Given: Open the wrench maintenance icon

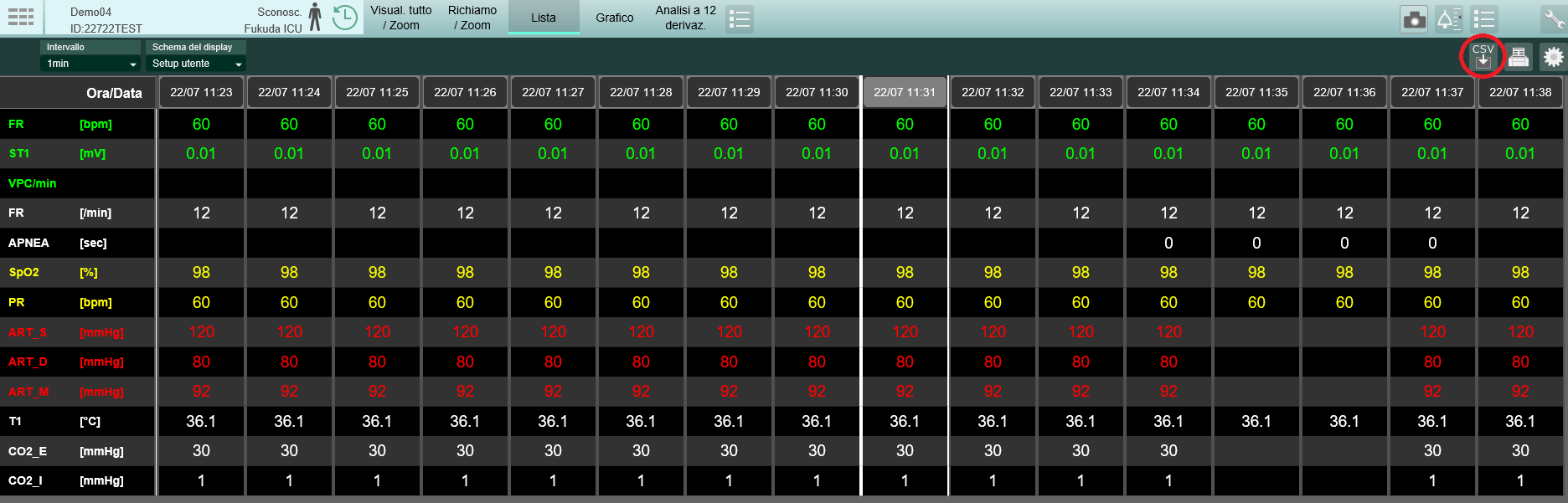Looking at the screenshot, I should [x=1554, y=18].
